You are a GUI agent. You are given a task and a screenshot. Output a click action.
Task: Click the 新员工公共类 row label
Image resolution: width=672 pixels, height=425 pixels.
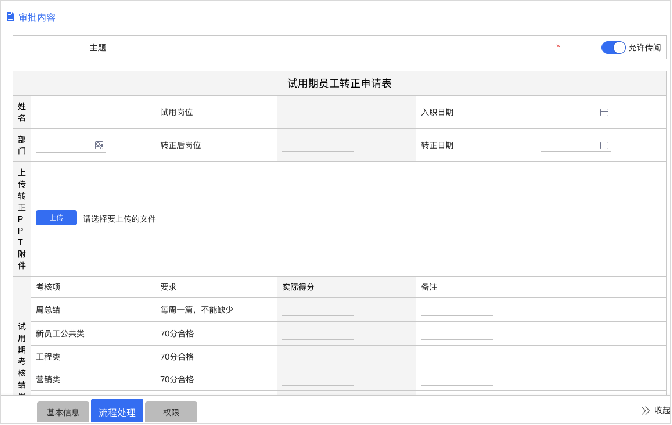[x=60, y=334]
